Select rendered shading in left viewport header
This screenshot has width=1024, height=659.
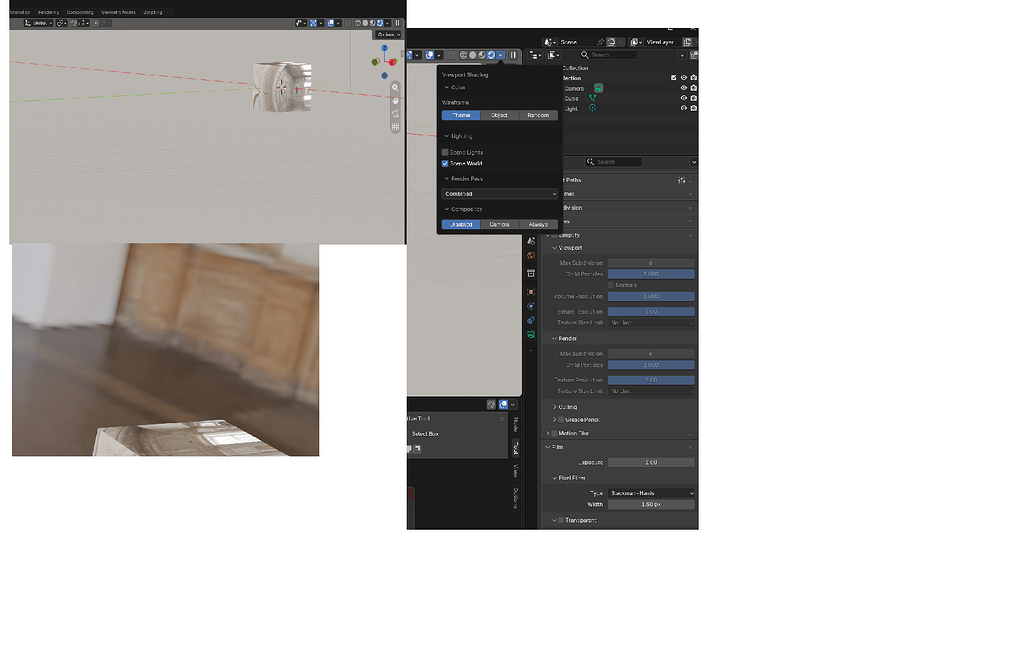(380, 23)
